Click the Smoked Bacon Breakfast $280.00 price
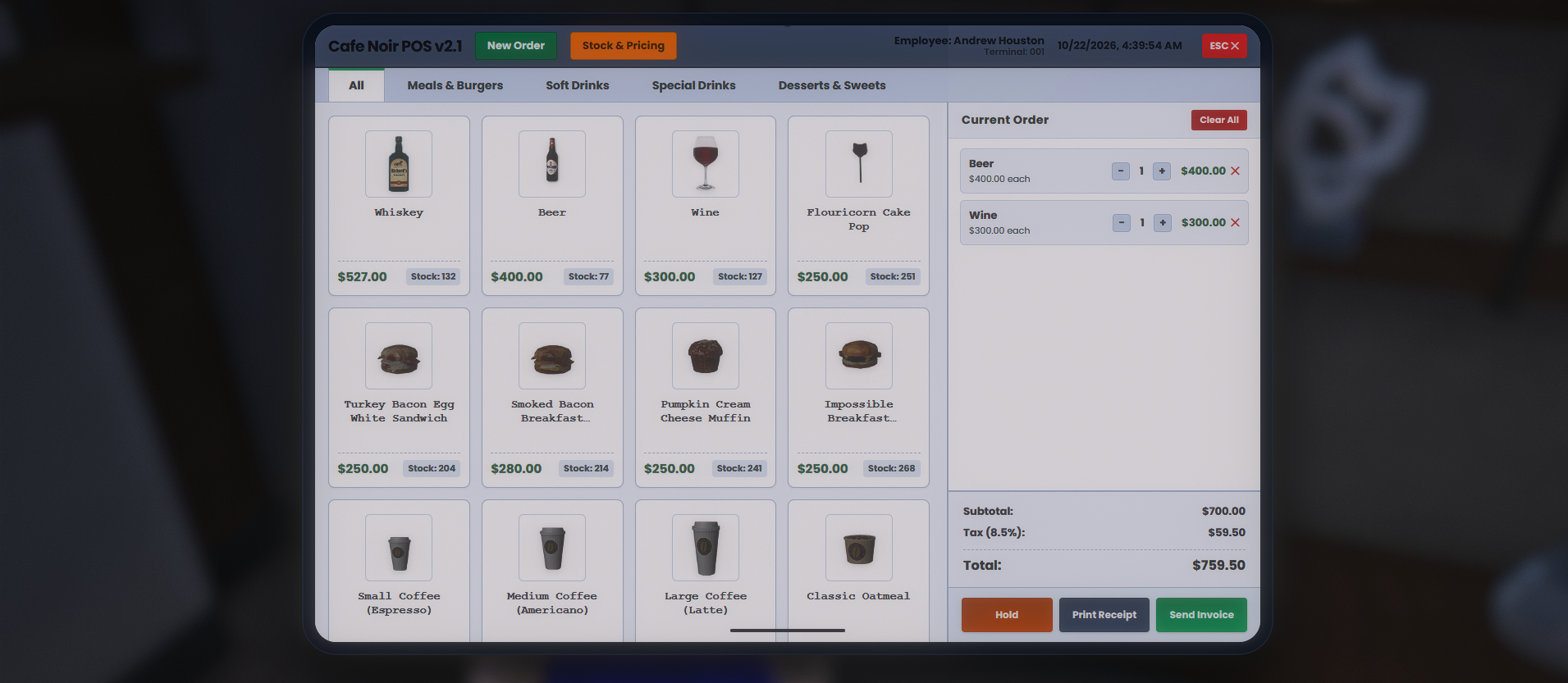Image resolution: width=1568 pixels, height=683 pixels. (x=516, y=469)
